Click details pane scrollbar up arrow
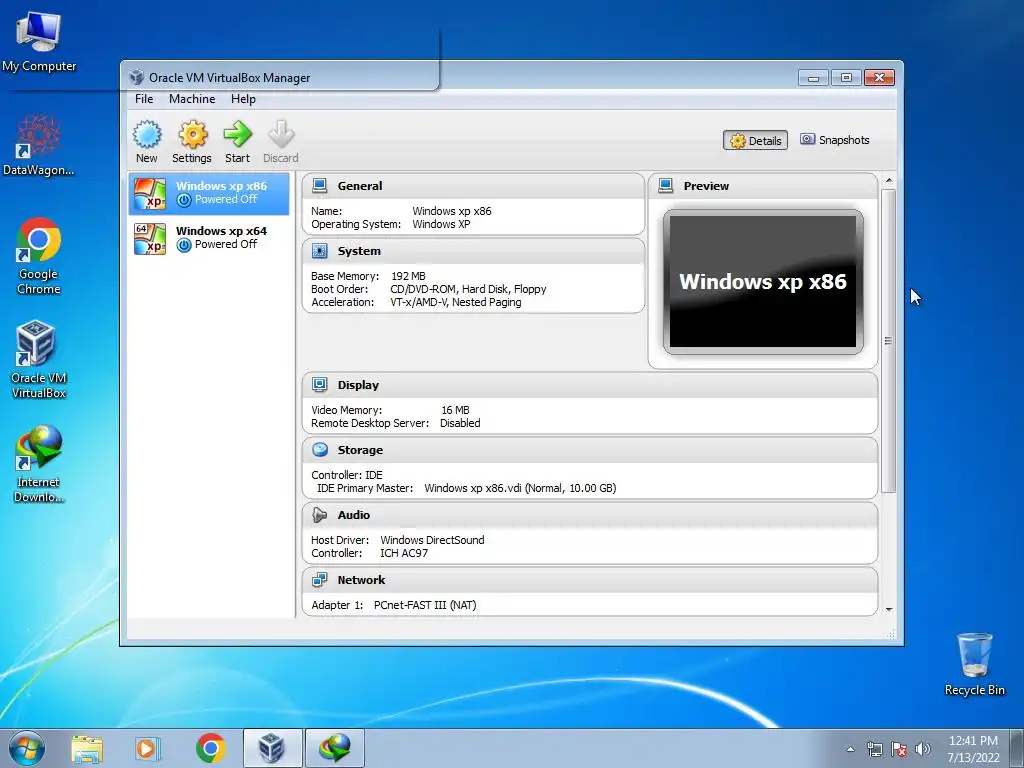The image size is (1024, 768). [888, 180]
